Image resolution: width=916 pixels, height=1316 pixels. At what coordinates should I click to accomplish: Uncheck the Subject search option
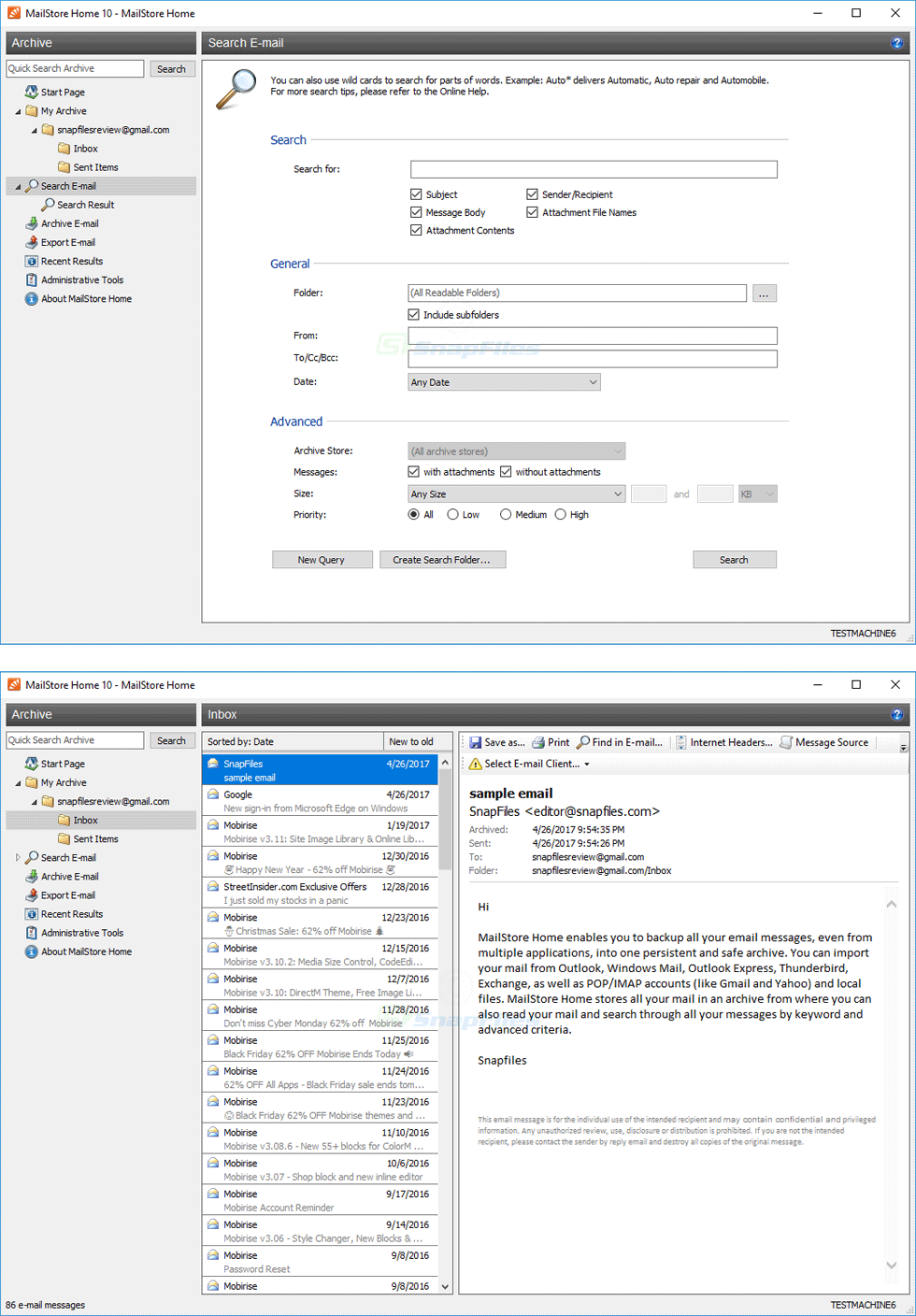[x=416, y=194]
